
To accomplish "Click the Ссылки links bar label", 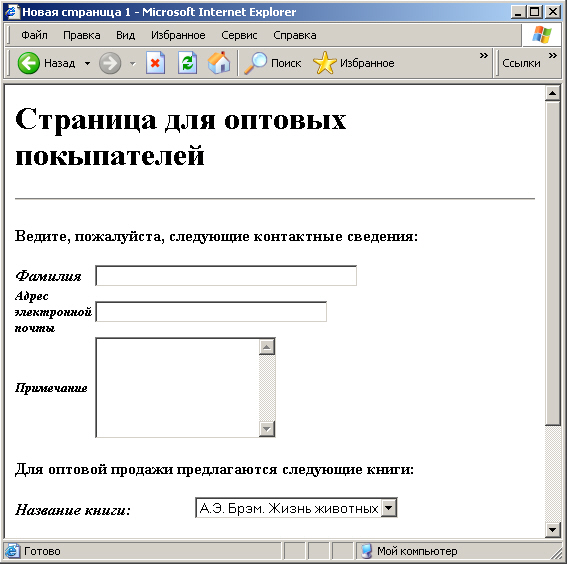I will click(x=521, y=63).
